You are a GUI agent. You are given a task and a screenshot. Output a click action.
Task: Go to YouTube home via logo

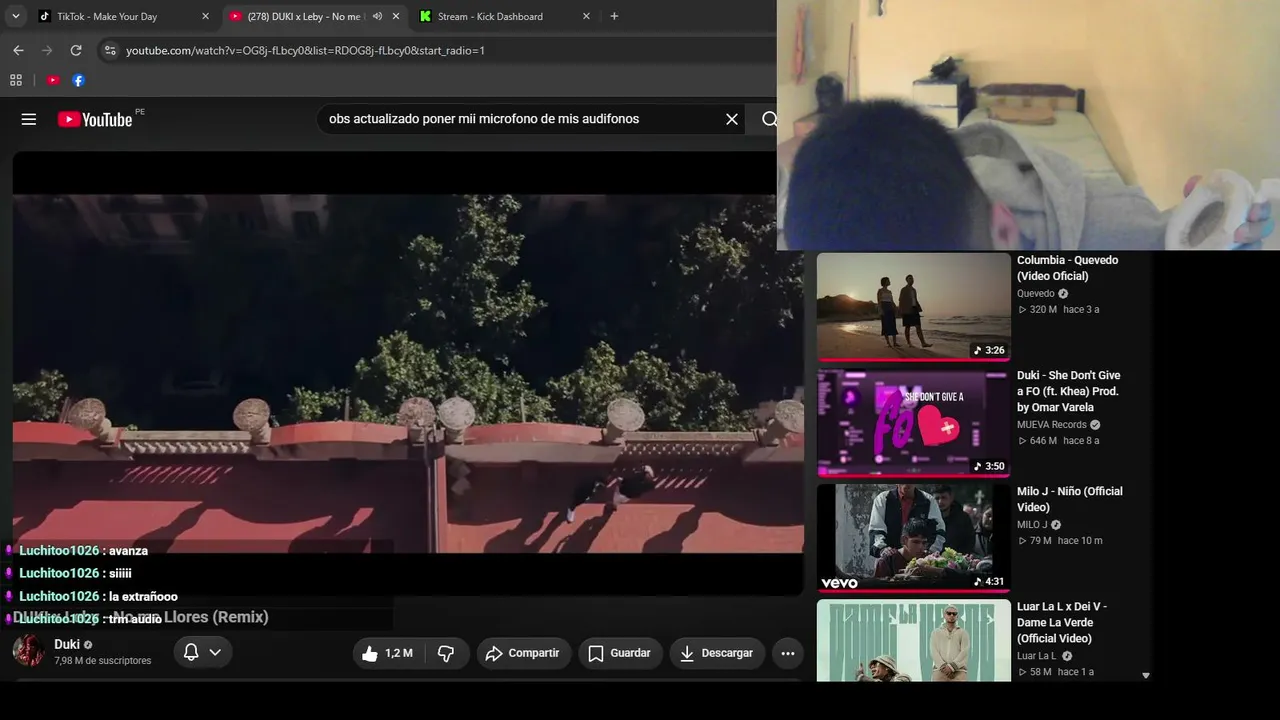[x=95, y=119]
